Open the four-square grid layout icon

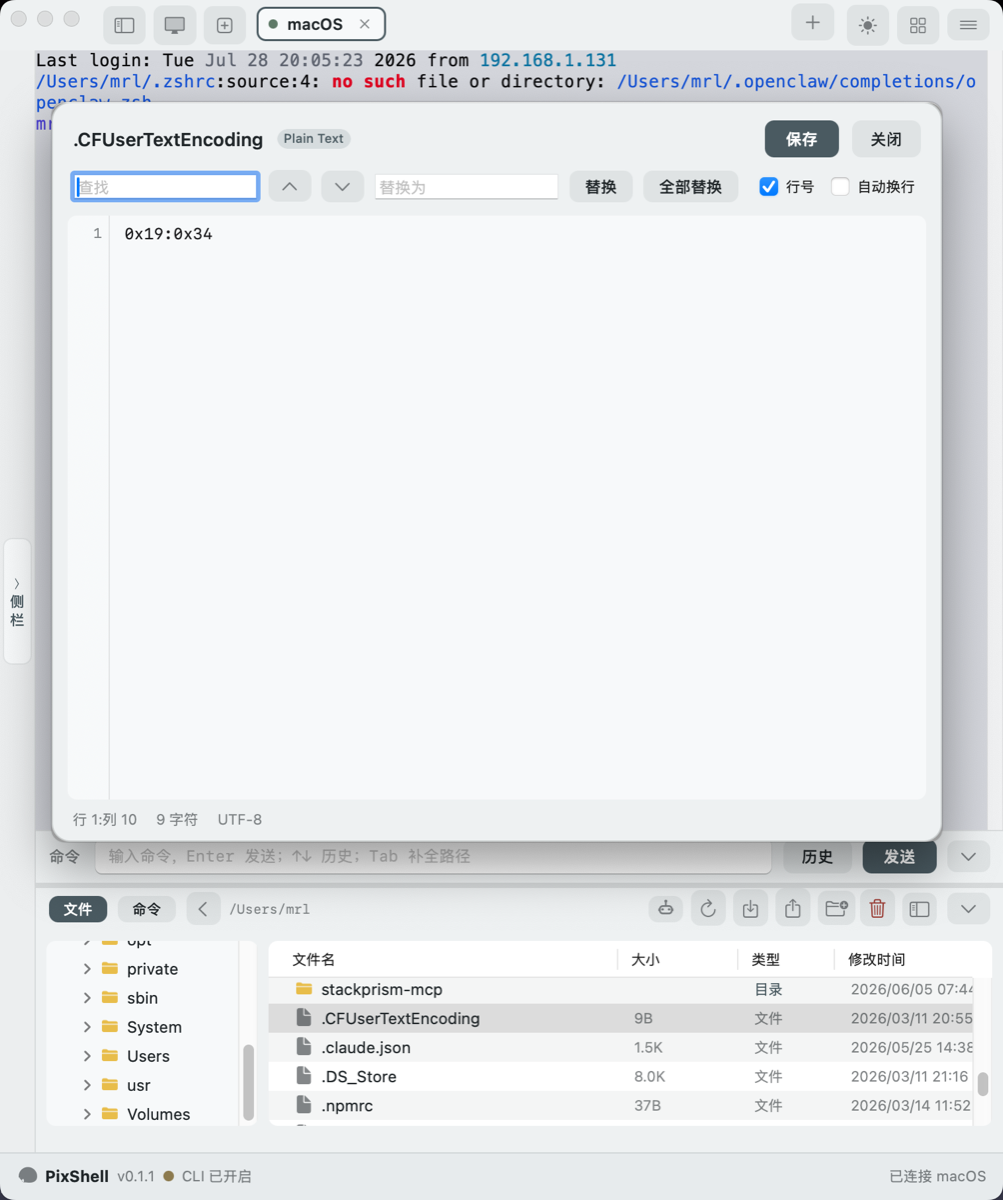(917, 25)
